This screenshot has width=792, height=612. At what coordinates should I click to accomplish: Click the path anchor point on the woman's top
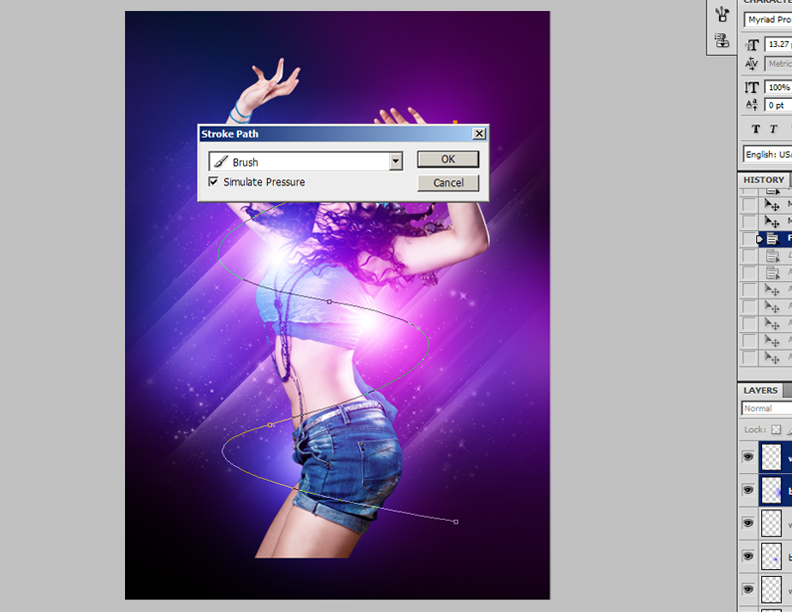pyautogui.click(x=329, y=301)
